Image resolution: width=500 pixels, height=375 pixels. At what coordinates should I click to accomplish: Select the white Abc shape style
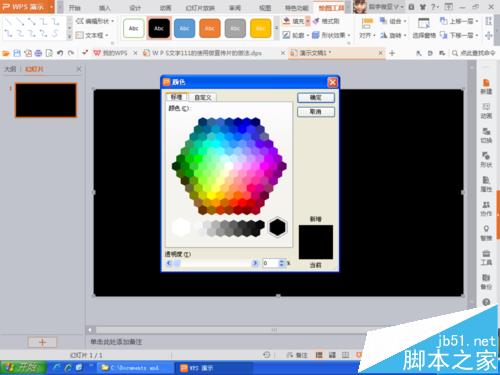pos(134,28)
